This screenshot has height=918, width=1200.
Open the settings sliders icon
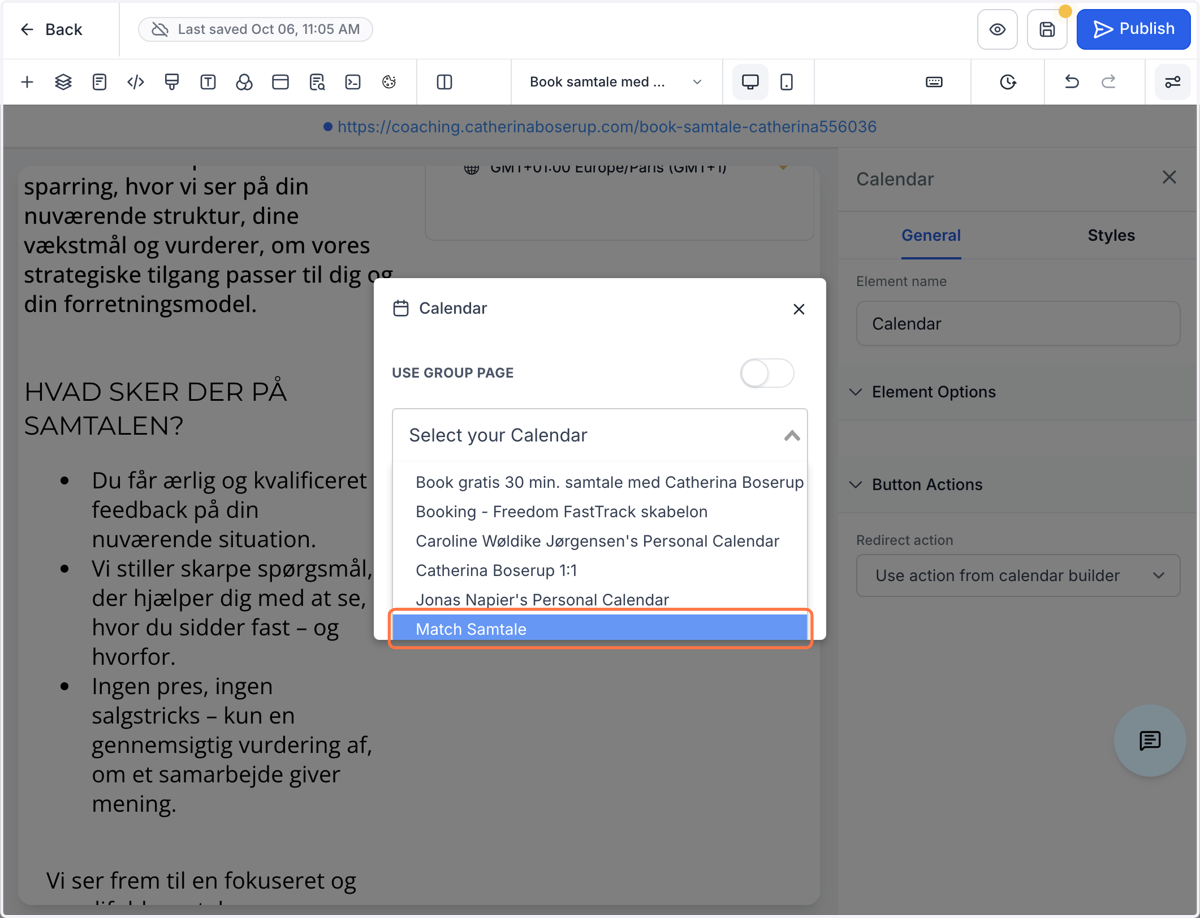coord(1173,82)
